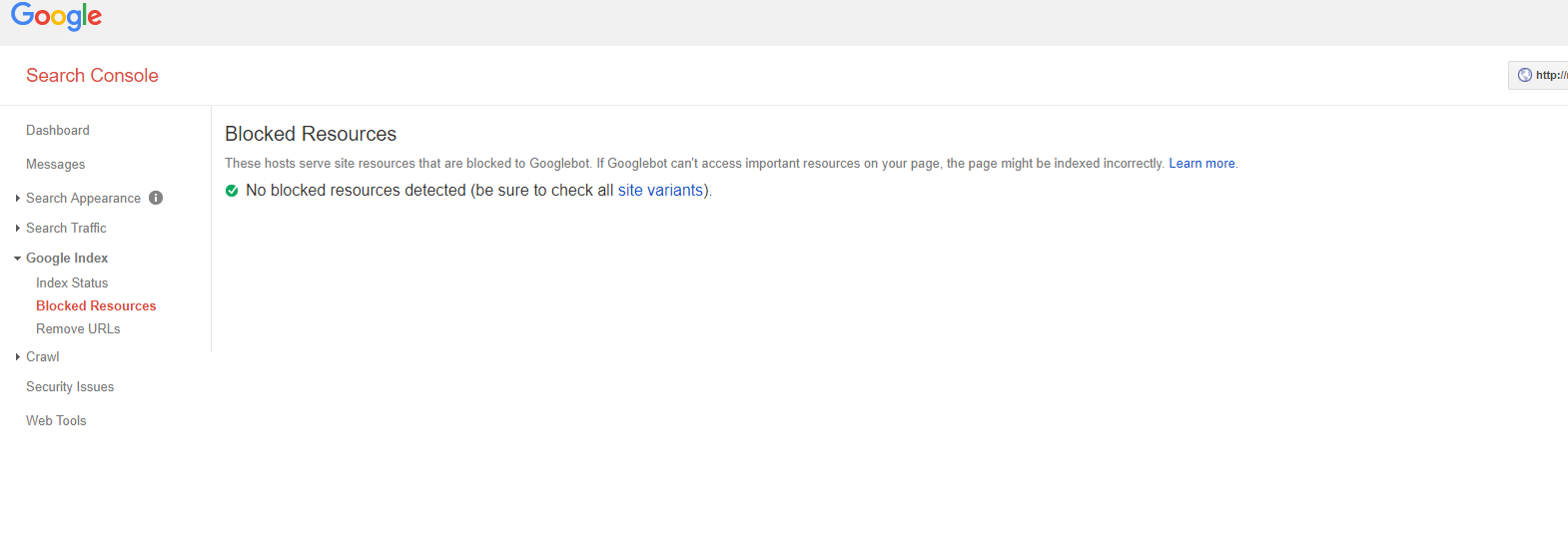
Task: Select Crawl menu label
Action: coord(43,357)
